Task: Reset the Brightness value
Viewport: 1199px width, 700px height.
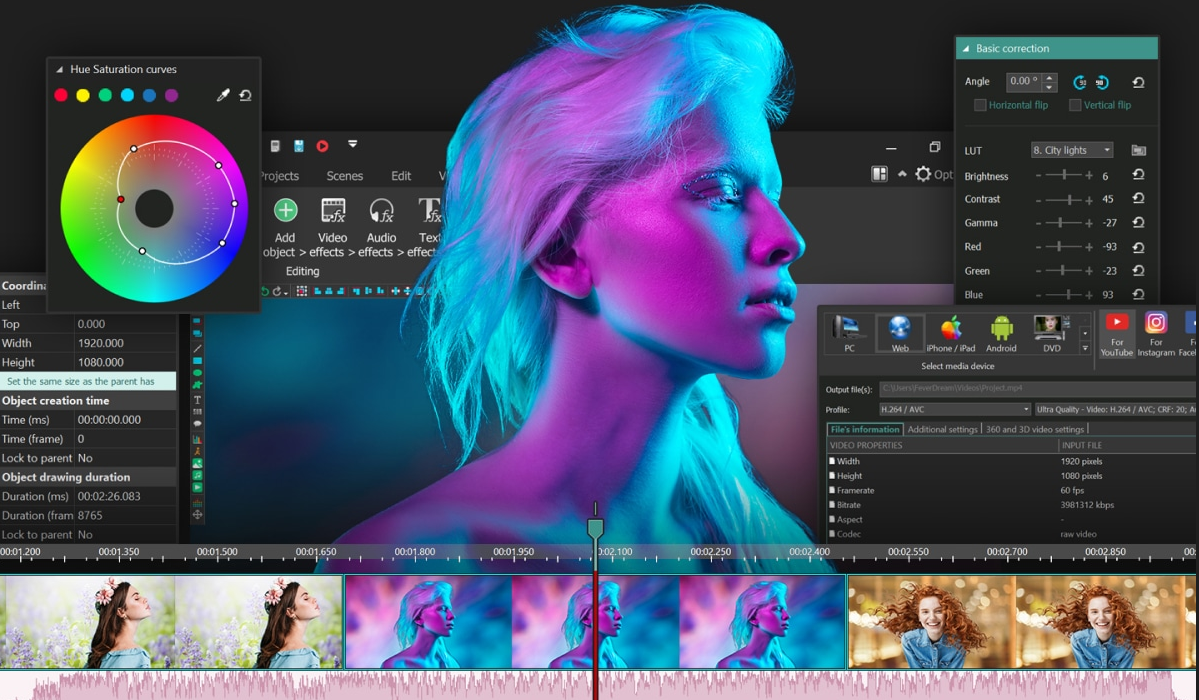Action: tap(1138, 175)
